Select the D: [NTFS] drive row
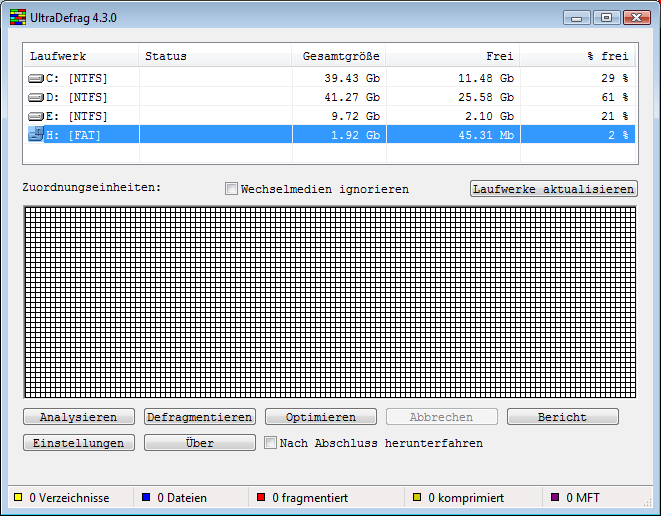Screen dimensions: 661x516 (330, 97)
